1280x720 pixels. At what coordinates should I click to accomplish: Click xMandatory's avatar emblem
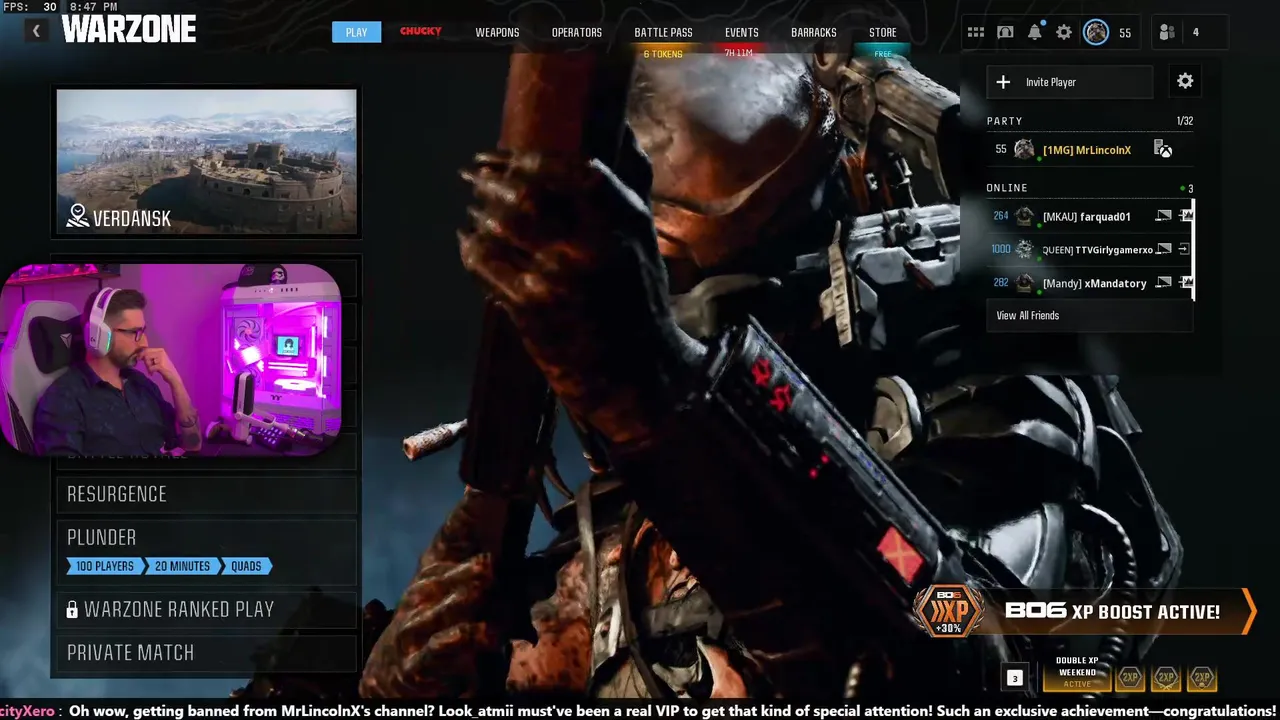tap(1024, 283)
